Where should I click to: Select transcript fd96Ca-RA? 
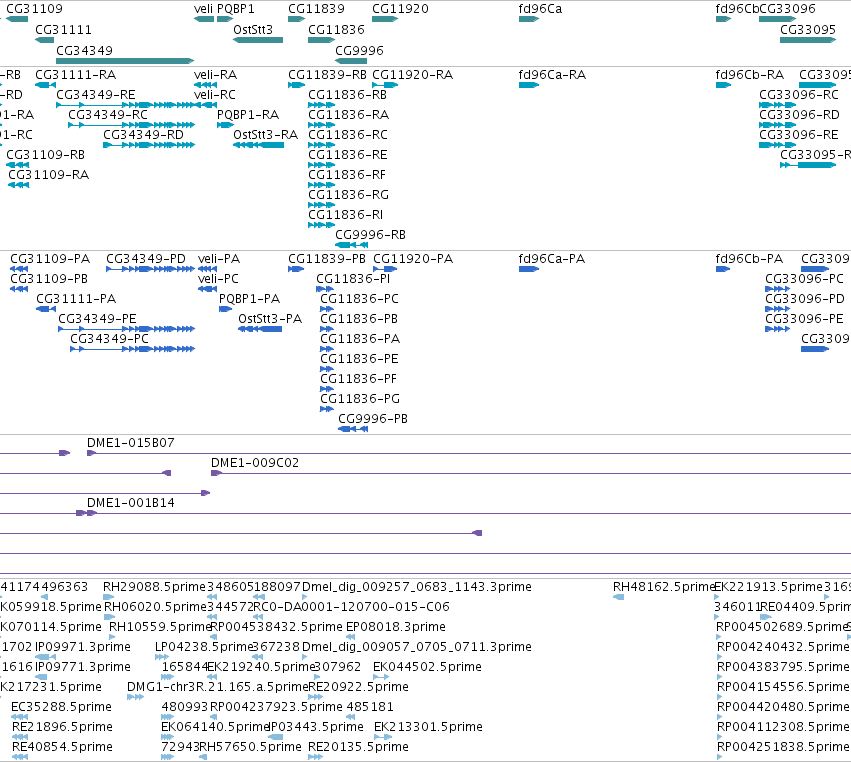click(552, 74)
